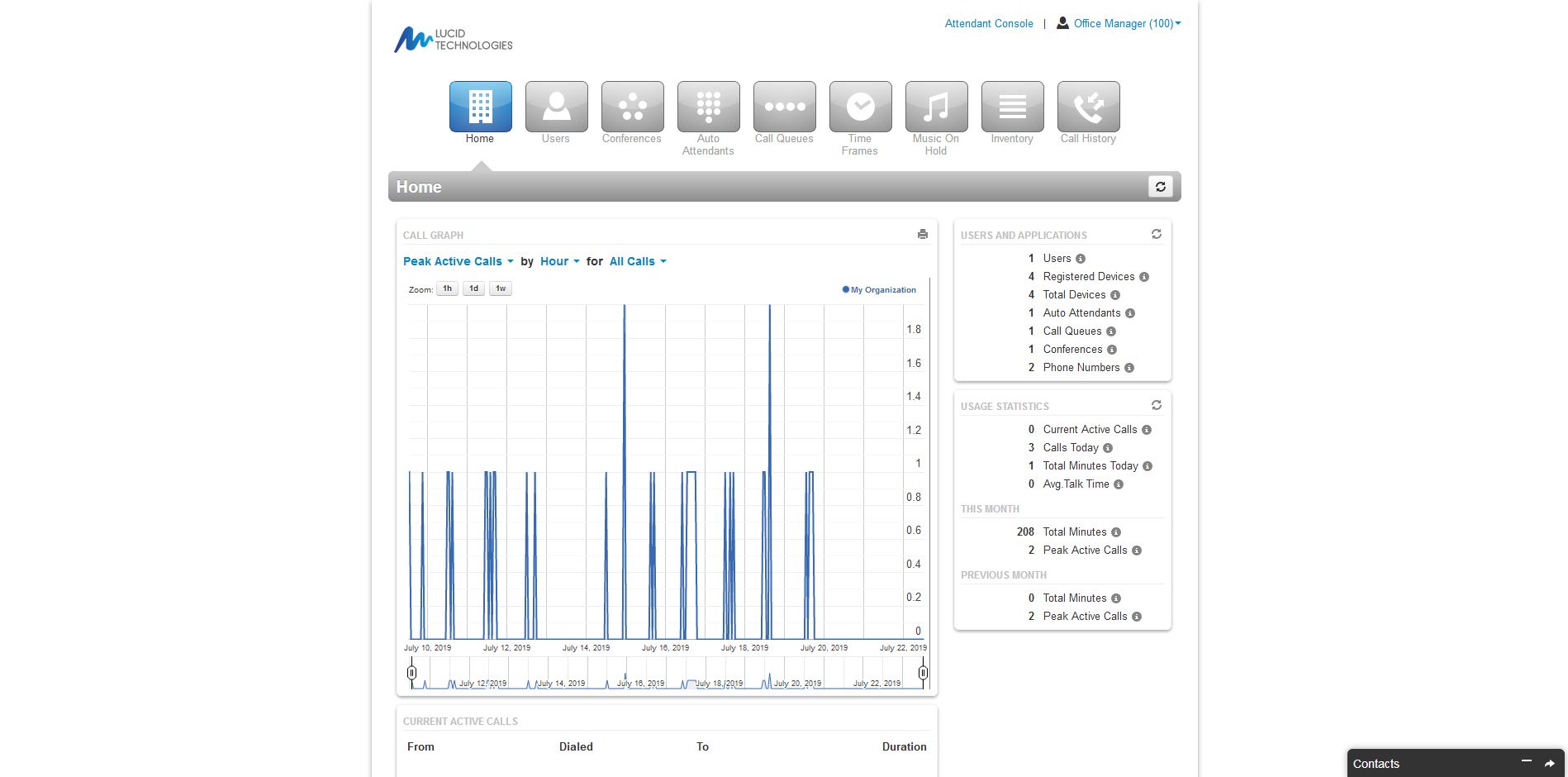
Task: Click the Duration column header
Action: 904,746
